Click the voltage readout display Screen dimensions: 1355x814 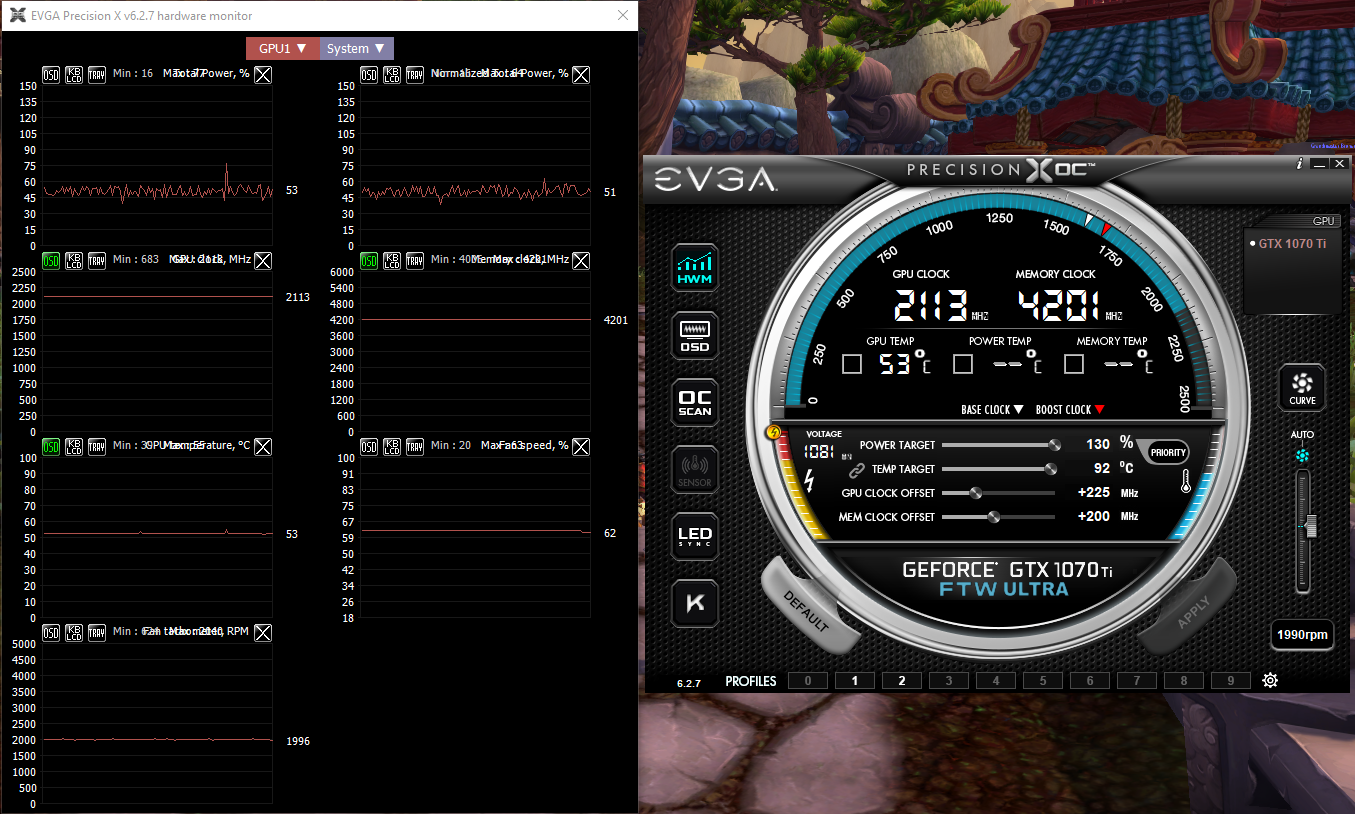point(828,451)
